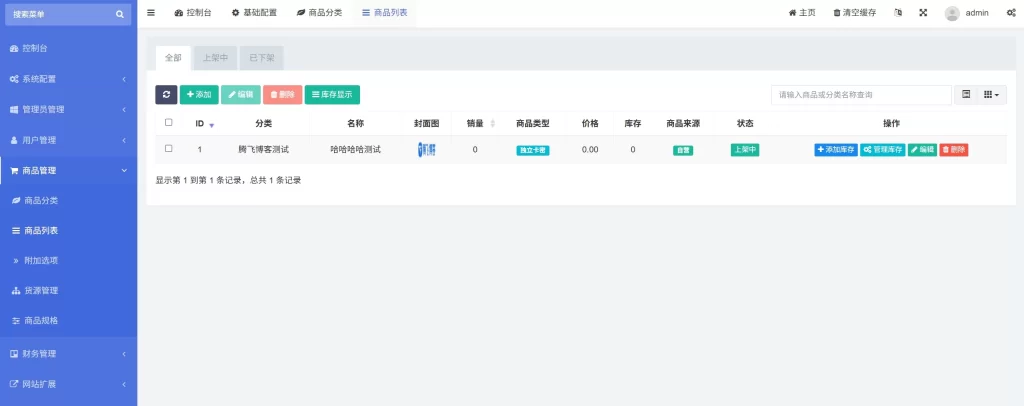Viewport: 1024px width, 406px height.
Task: Check the row checkbox for ID 1
Action: pyautogui.click(x=168, y=149)
